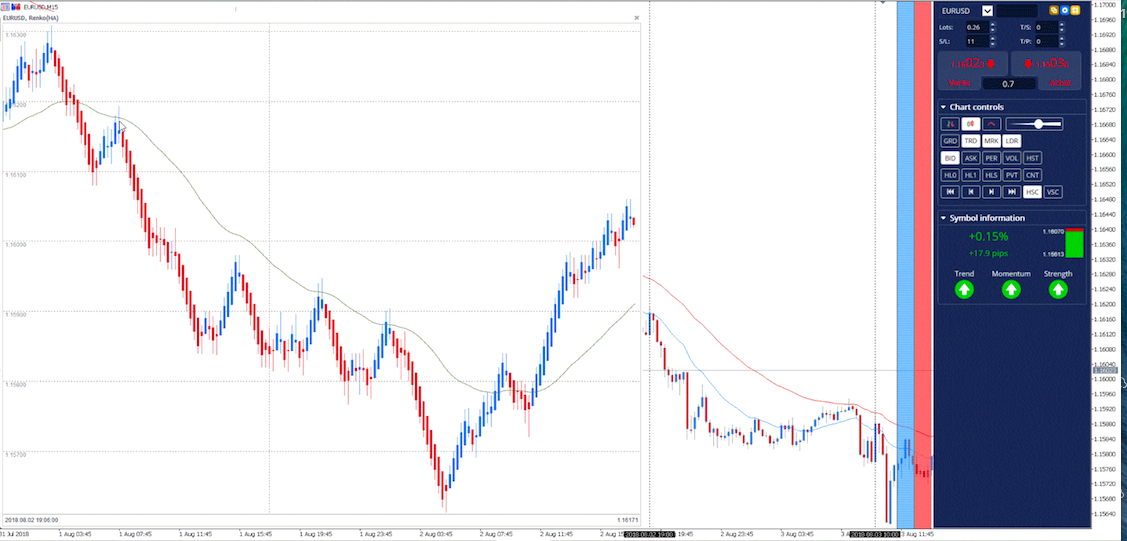The image size is (1127, 541).
Task: Toggle the PVT pivot button
Action: (x=1012, y=175)
